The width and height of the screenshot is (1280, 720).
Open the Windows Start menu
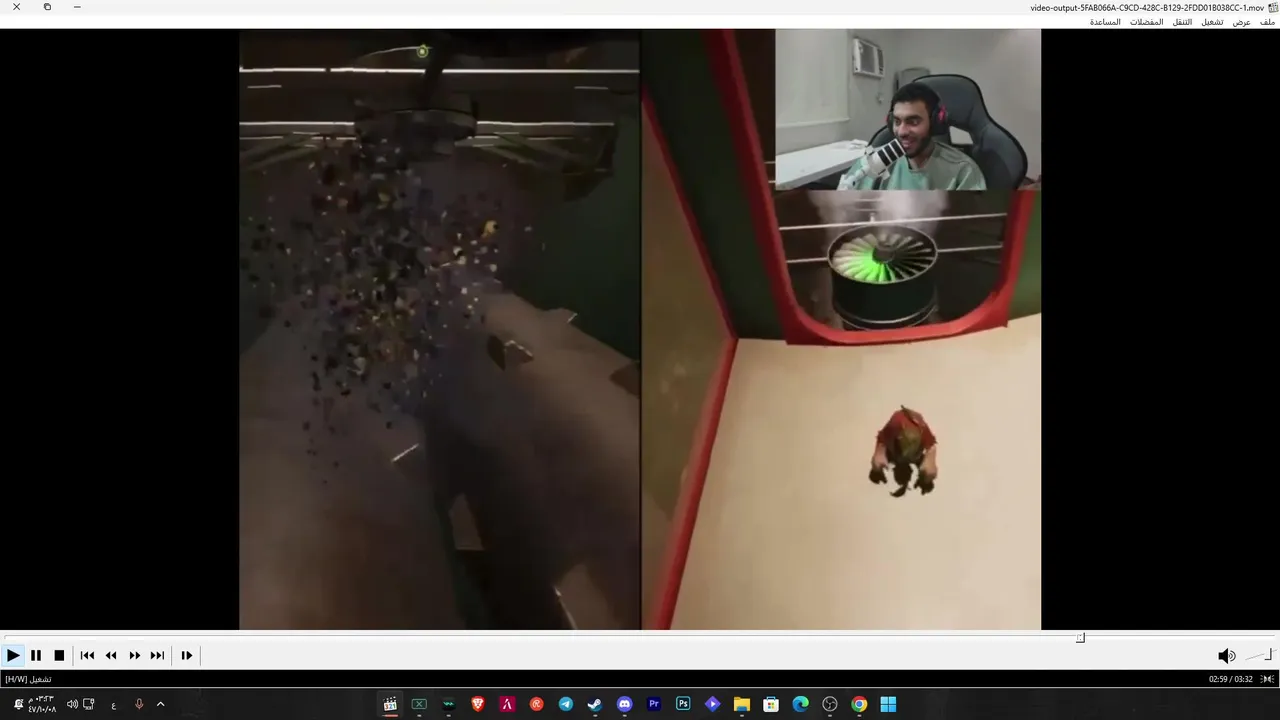pyautogui.click(x=888, y=704)
